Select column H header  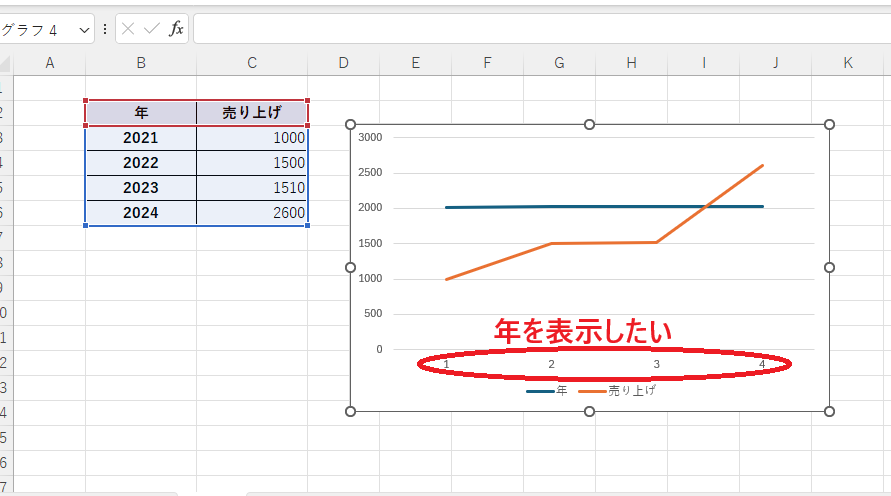tap(631, 63)
